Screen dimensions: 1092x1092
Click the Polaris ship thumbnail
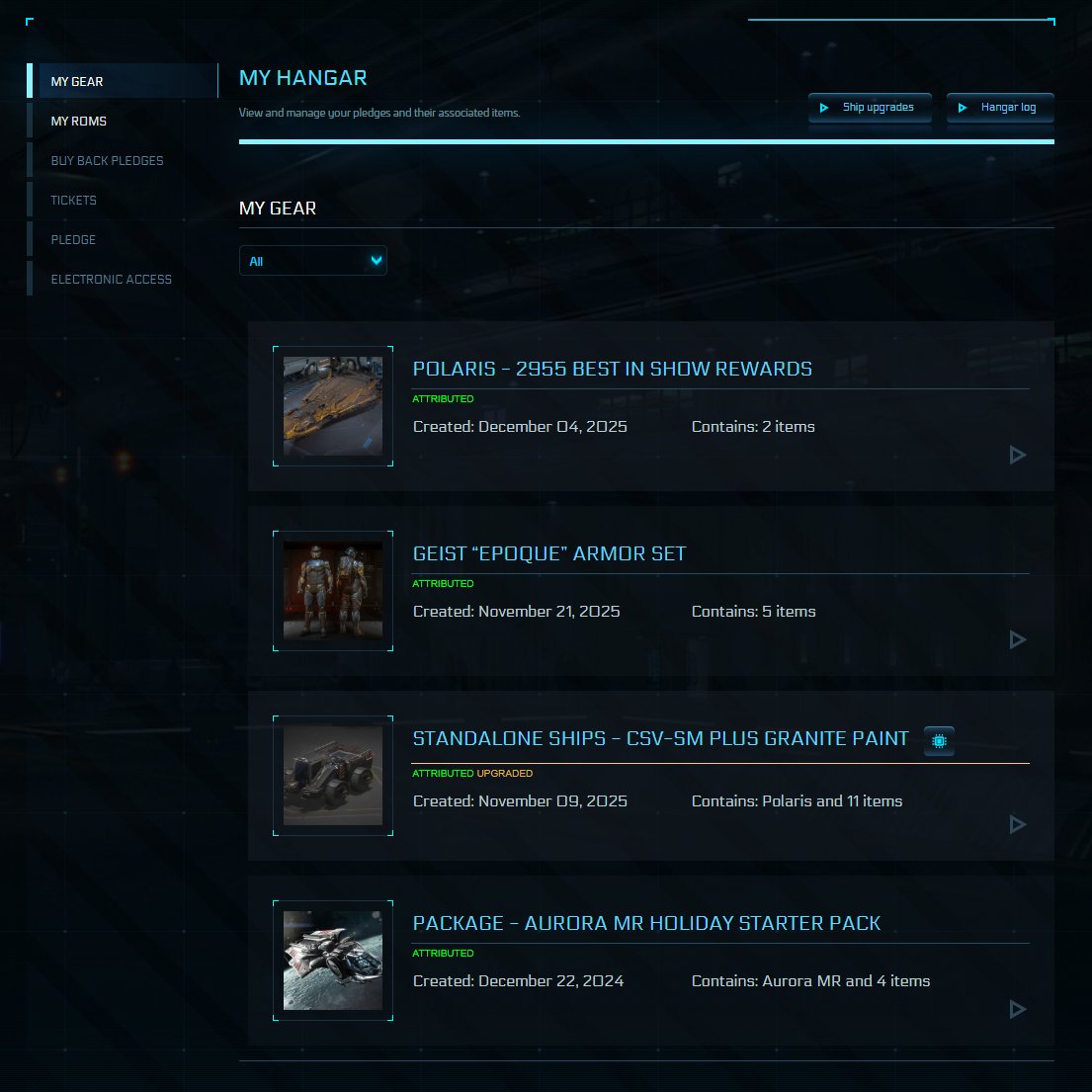[333, 406]
